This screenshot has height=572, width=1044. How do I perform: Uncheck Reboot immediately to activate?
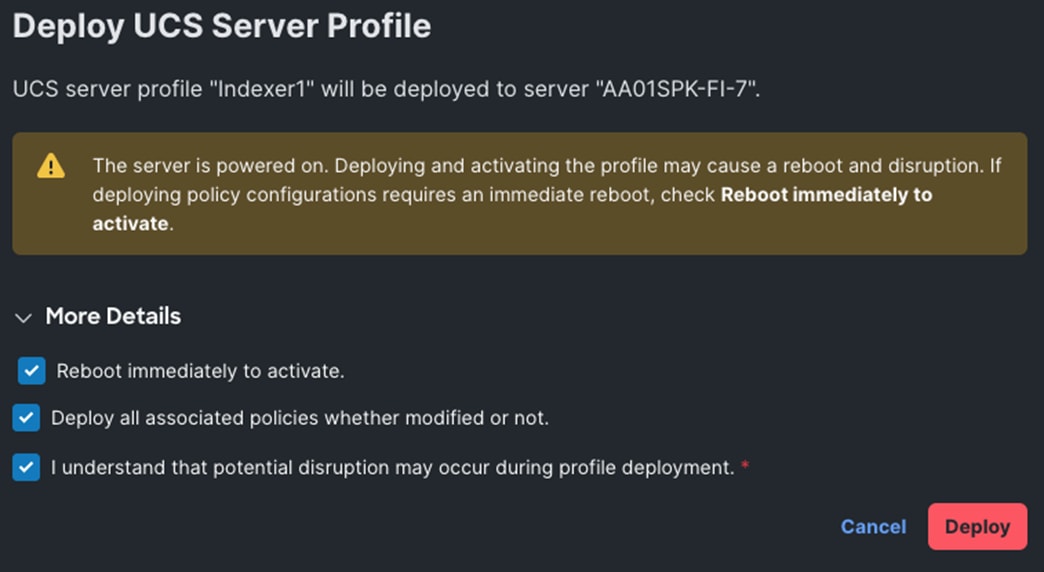(32, 371)
